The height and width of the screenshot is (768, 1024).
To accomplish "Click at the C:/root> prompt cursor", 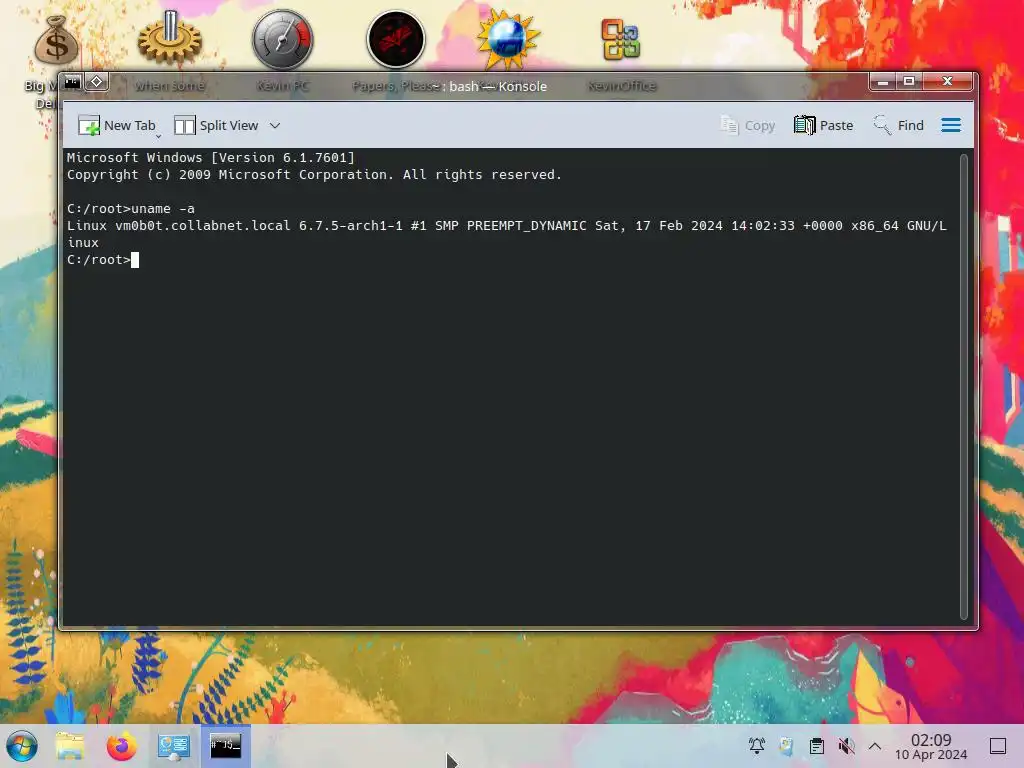I will [135, 260].
